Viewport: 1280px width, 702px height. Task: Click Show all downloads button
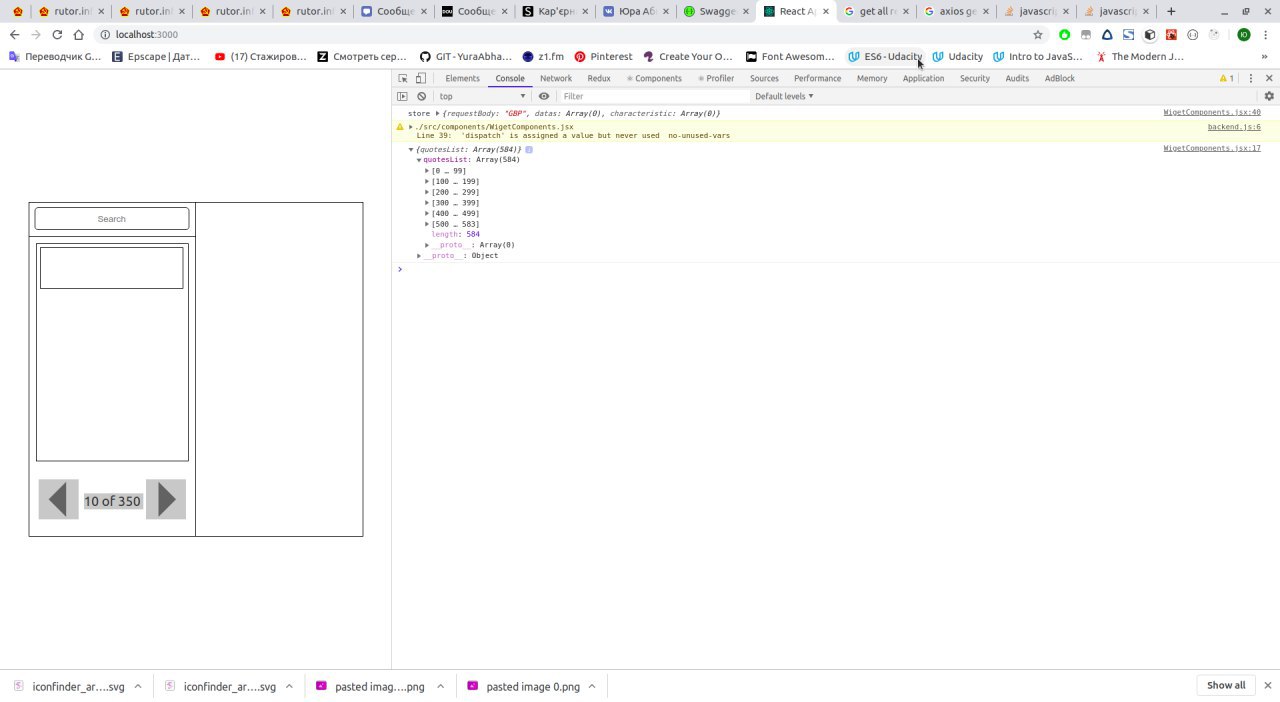(1226, 686)
